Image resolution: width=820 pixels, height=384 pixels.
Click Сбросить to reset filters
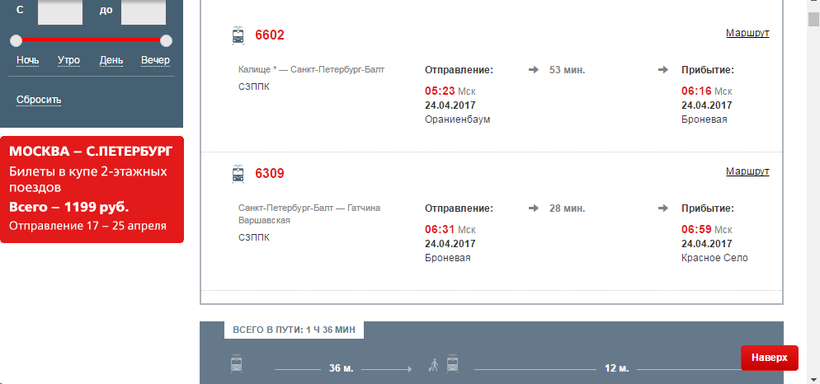(x=39, y=99)
